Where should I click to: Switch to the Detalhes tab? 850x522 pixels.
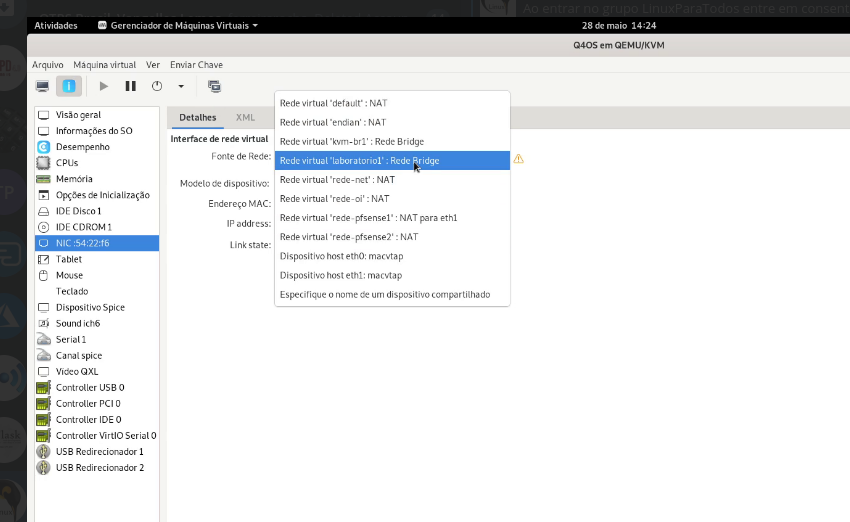[x=197, y=118]
